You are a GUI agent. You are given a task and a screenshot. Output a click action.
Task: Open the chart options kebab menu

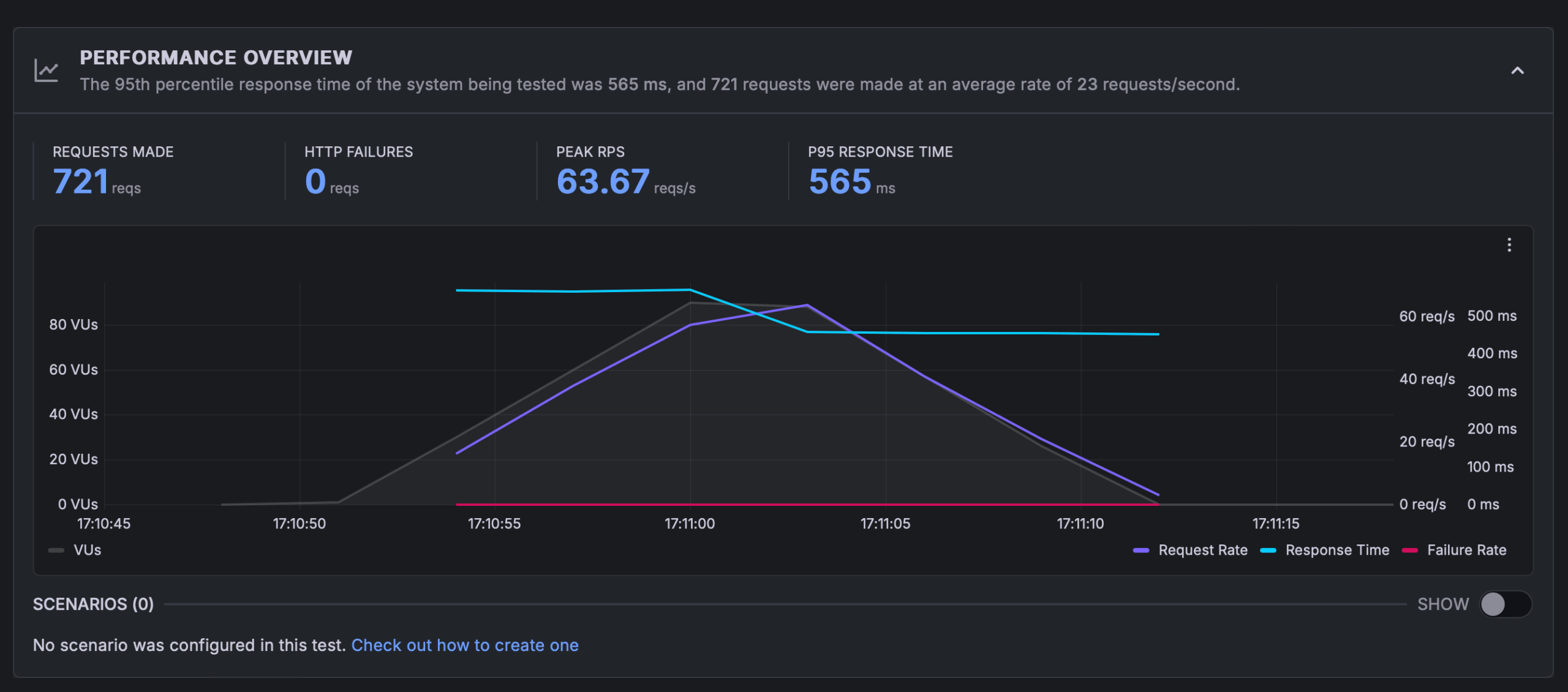click(1510, 245)
